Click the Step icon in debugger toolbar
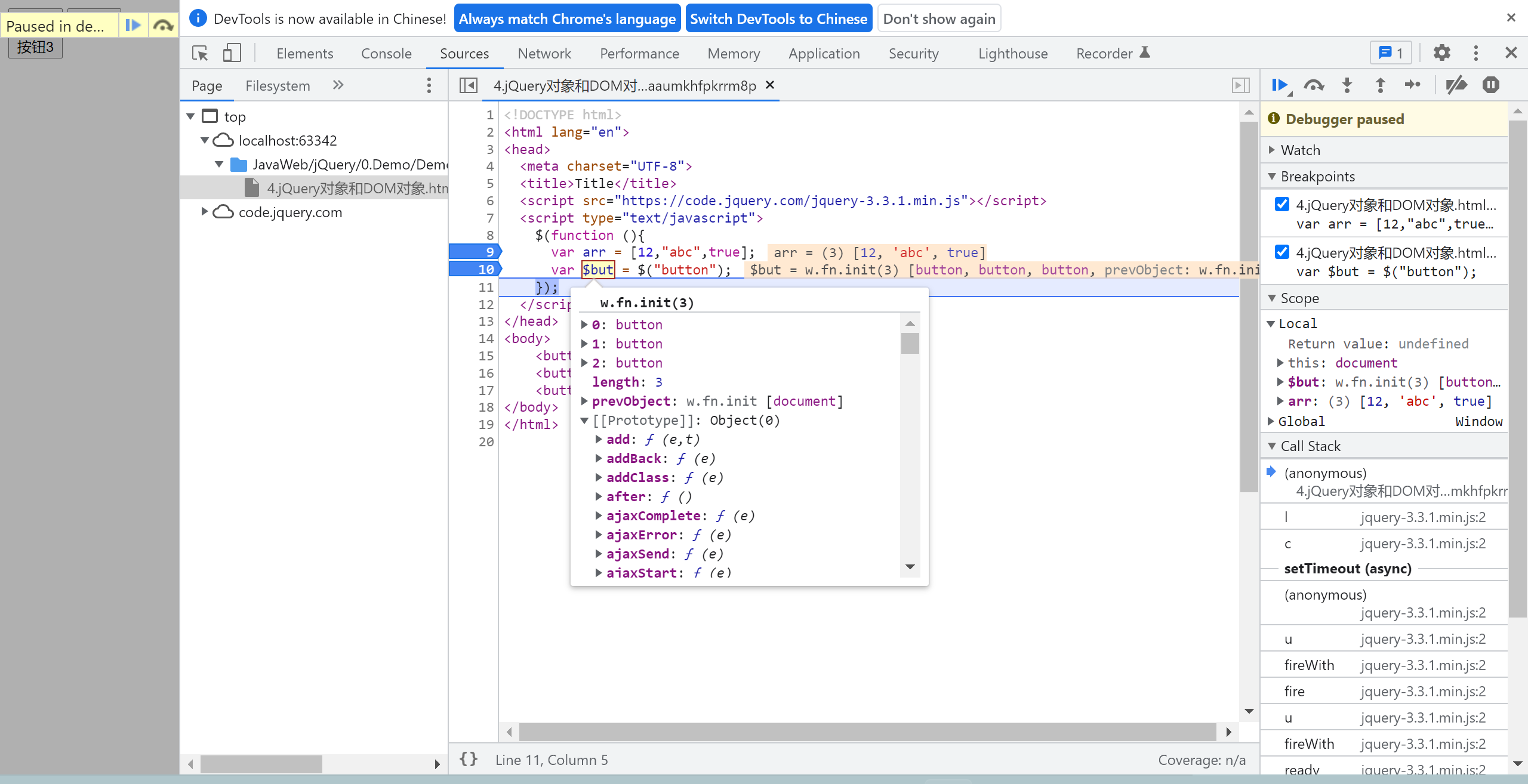The image size is (1528, 784). (1413, 85)
